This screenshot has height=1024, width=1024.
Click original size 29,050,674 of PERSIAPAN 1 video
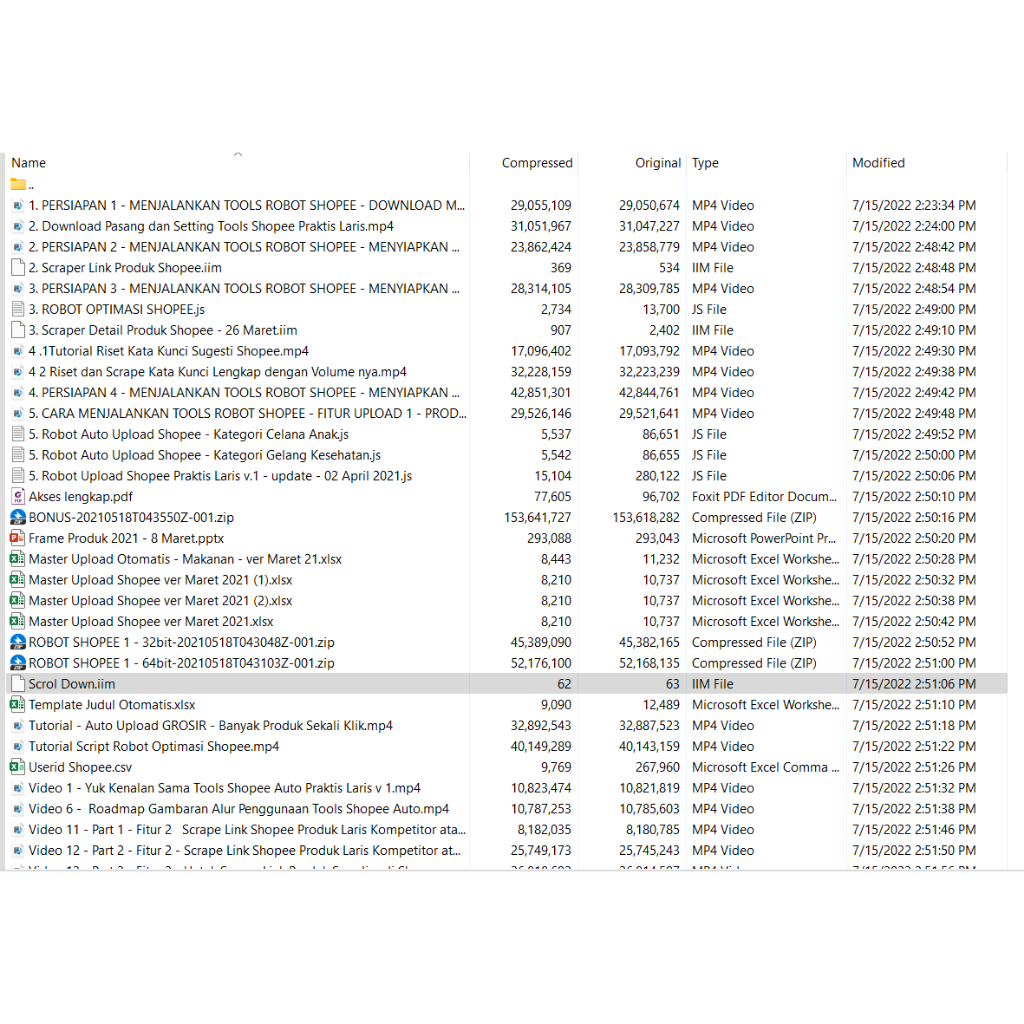(649, 206)
